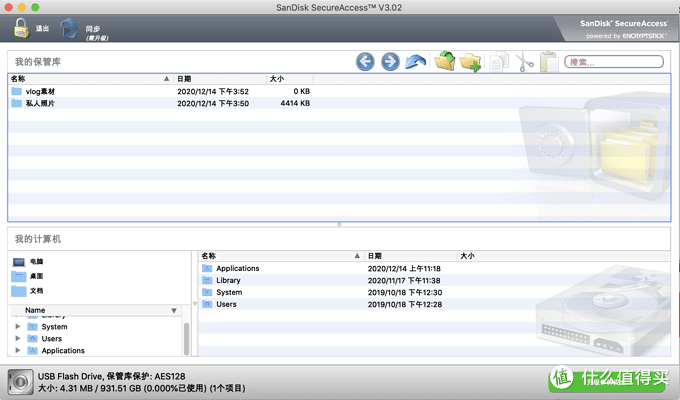
Task: Click the macOS green maximize button
Action: (36, 7)
